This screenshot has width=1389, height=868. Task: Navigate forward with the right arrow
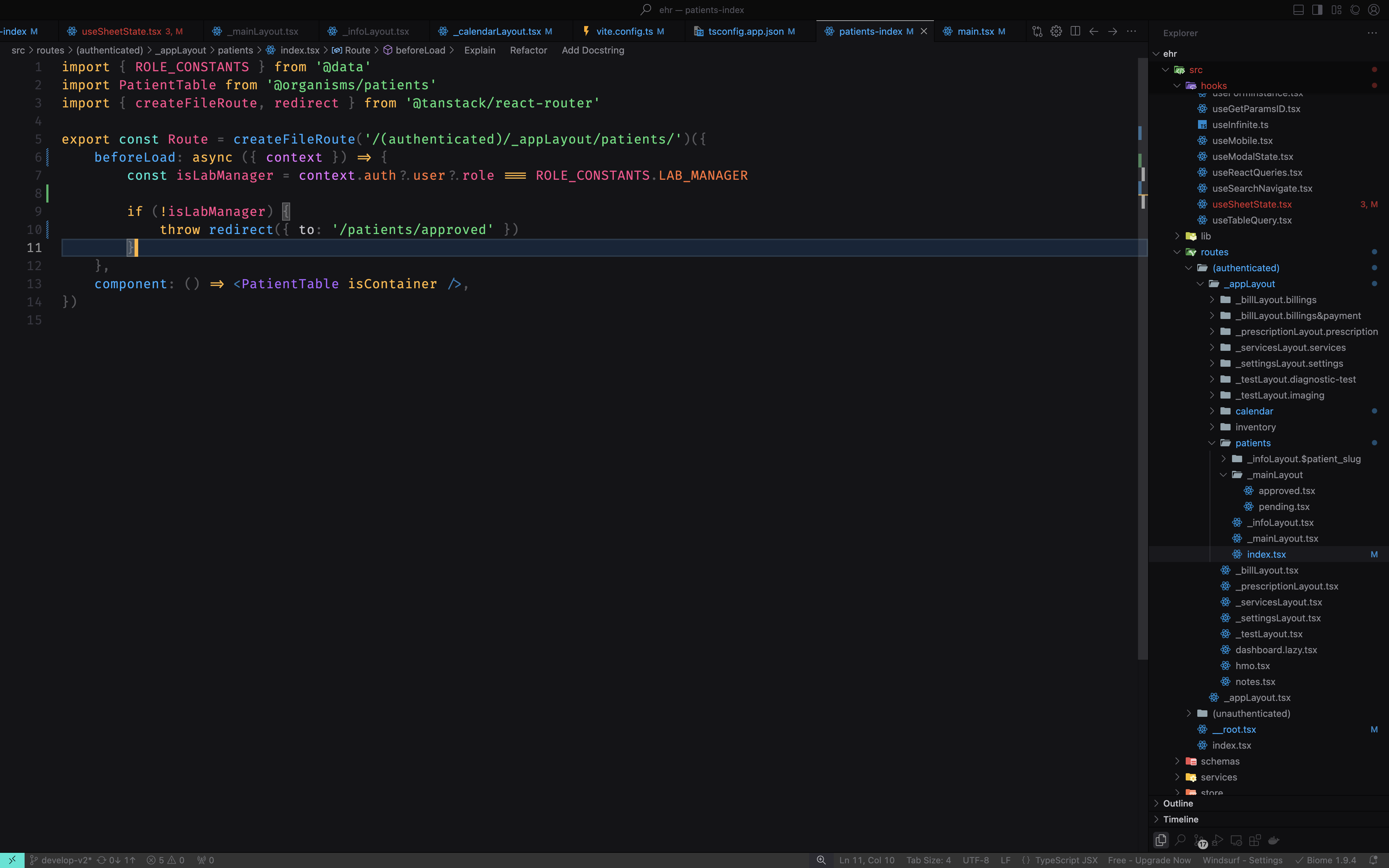[1112, 31]
